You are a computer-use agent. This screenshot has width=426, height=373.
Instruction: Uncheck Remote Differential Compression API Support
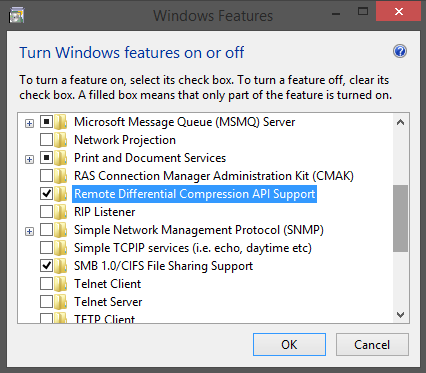[46, 194]
